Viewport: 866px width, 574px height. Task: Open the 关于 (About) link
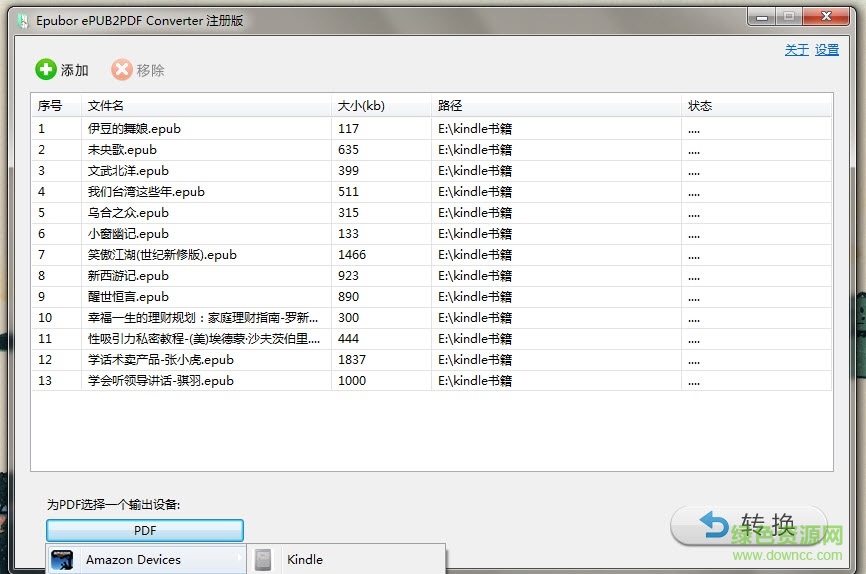[797, 50]
